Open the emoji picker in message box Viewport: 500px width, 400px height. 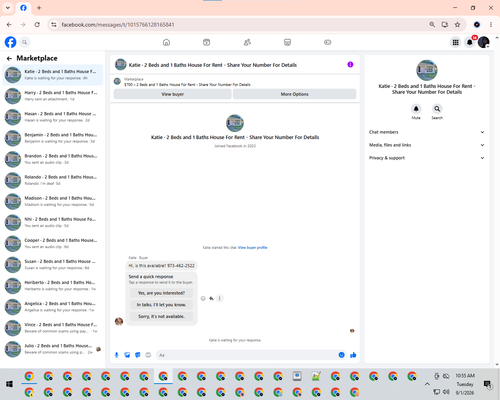pyautogui.click(x=341, y=355)
